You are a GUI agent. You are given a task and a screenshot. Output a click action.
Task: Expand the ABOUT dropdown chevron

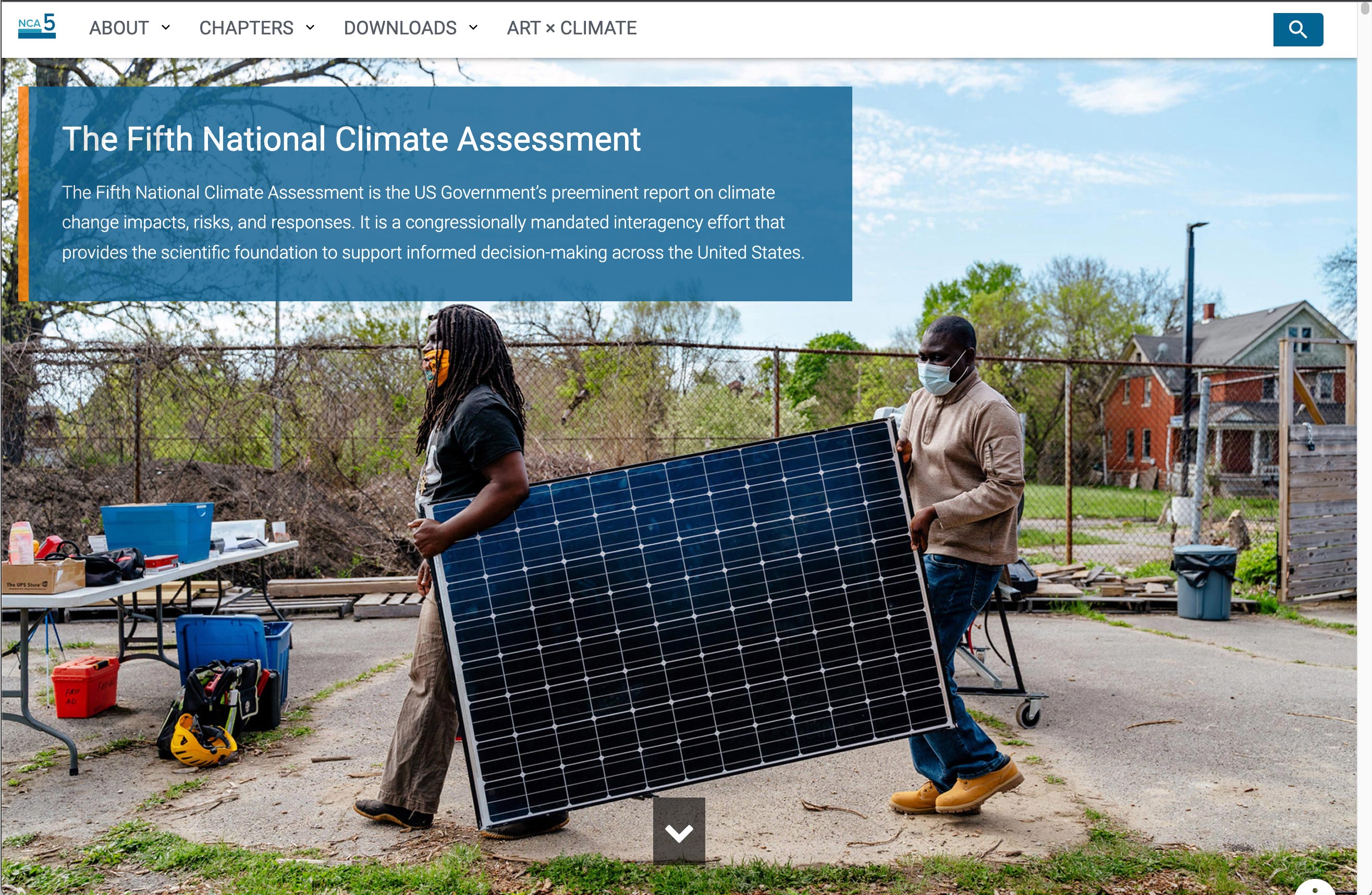tap(165, 27)
